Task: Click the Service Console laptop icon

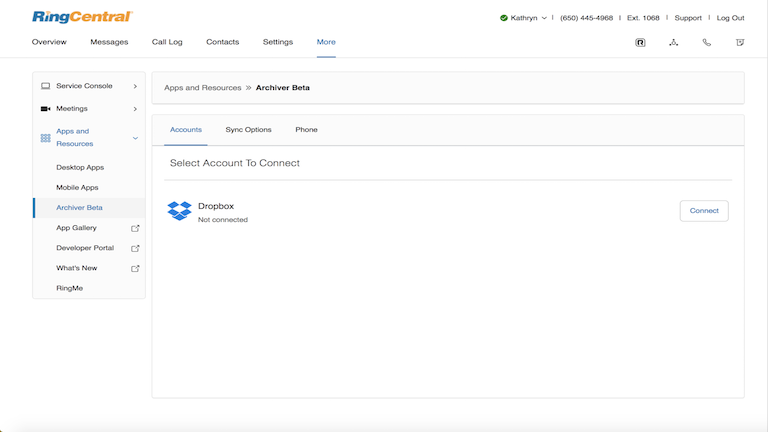Action: click(x=45, y=86)
